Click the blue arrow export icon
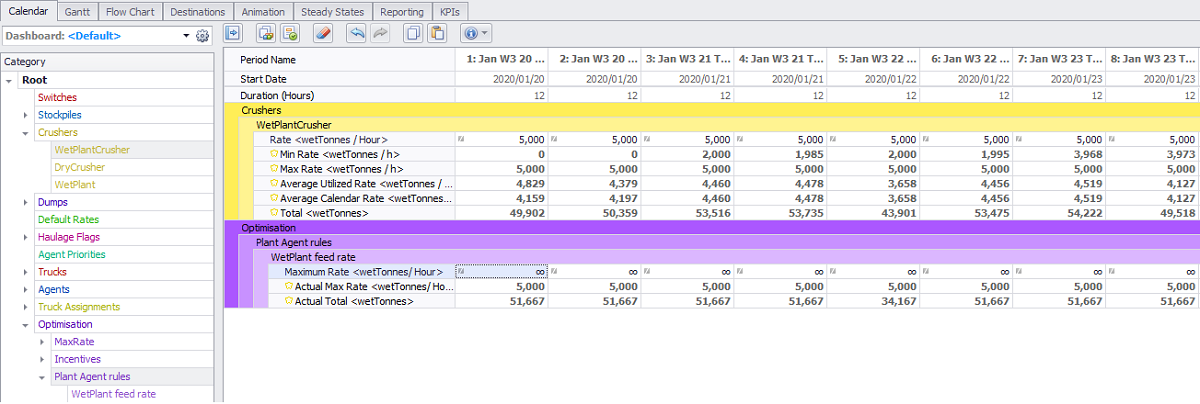1200x404 pixels. pos(233,33)
